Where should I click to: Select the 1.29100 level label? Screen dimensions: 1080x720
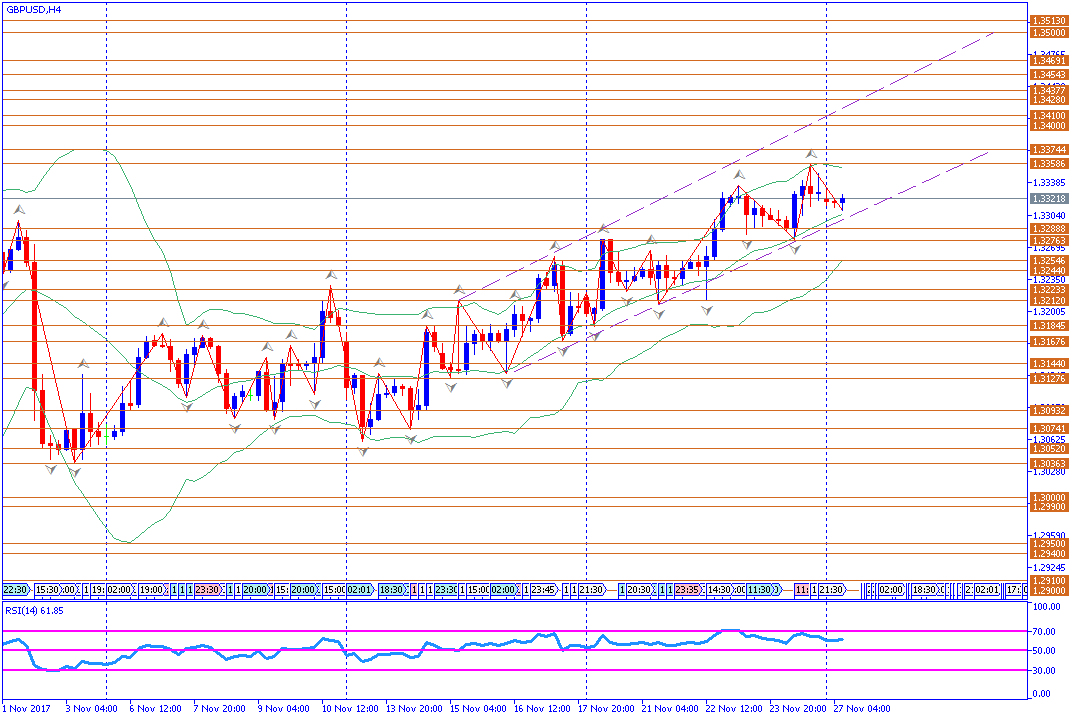(1048, 581)
